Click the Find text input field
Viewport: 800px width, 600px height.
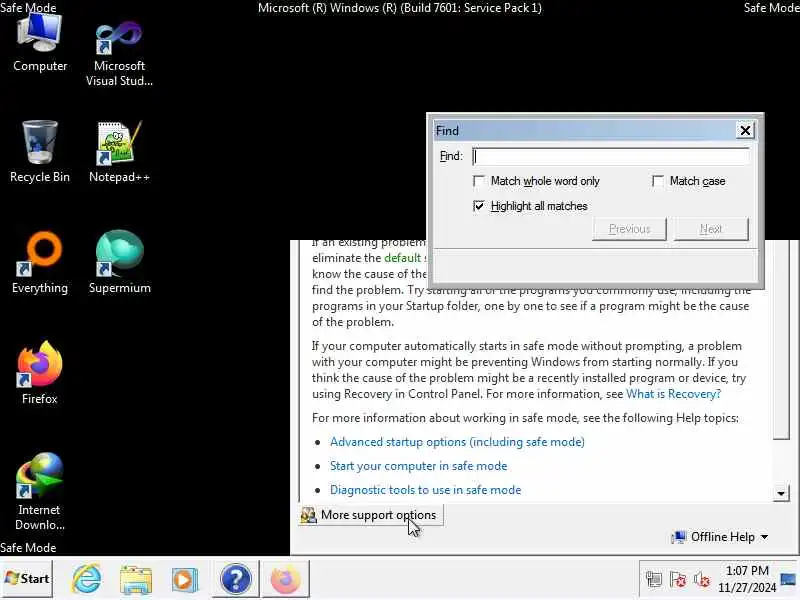611,157
